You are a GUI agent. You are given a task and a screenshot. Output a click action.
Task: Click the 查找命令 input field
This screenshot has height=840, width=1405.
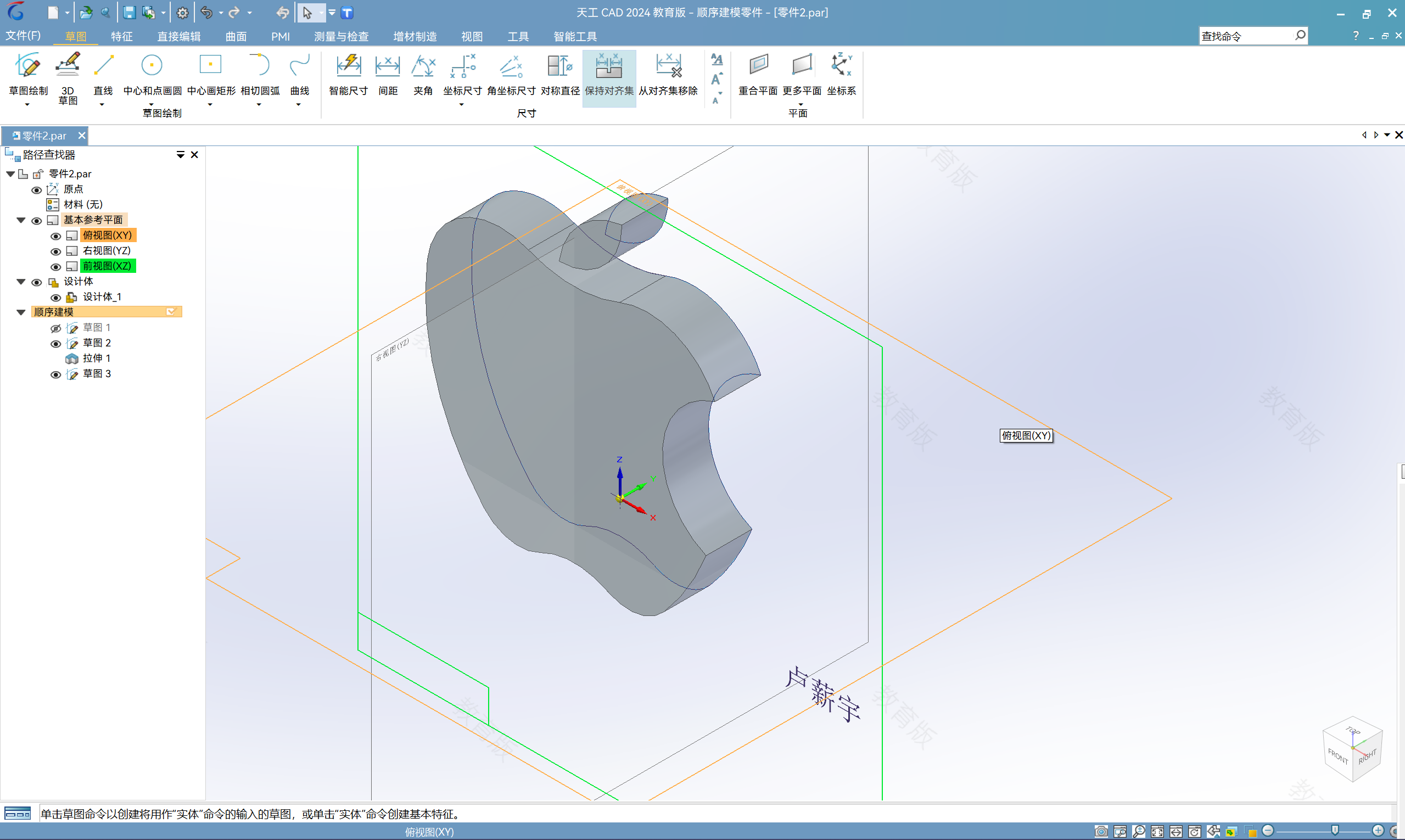pyautogui.click(x=1246, y=36)
